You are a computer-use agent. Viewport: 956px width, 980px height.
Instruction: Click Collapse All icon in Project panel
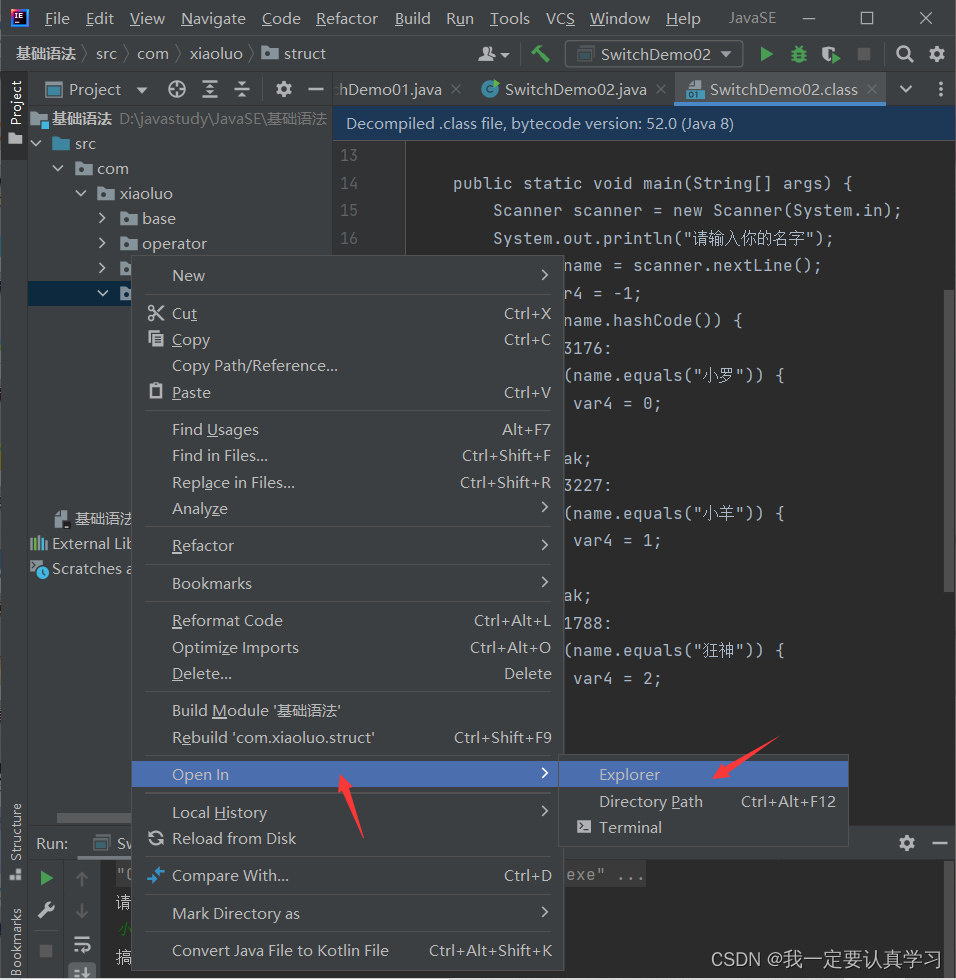tap(242, 89)
